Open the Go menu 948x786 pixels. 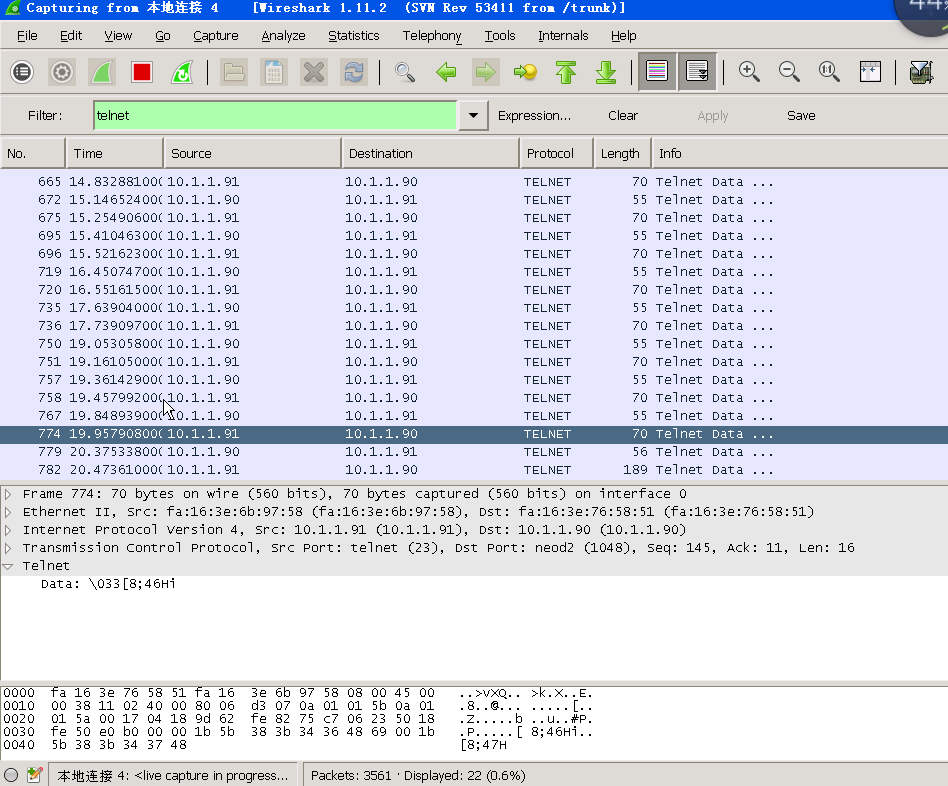[x=163, y=36]
